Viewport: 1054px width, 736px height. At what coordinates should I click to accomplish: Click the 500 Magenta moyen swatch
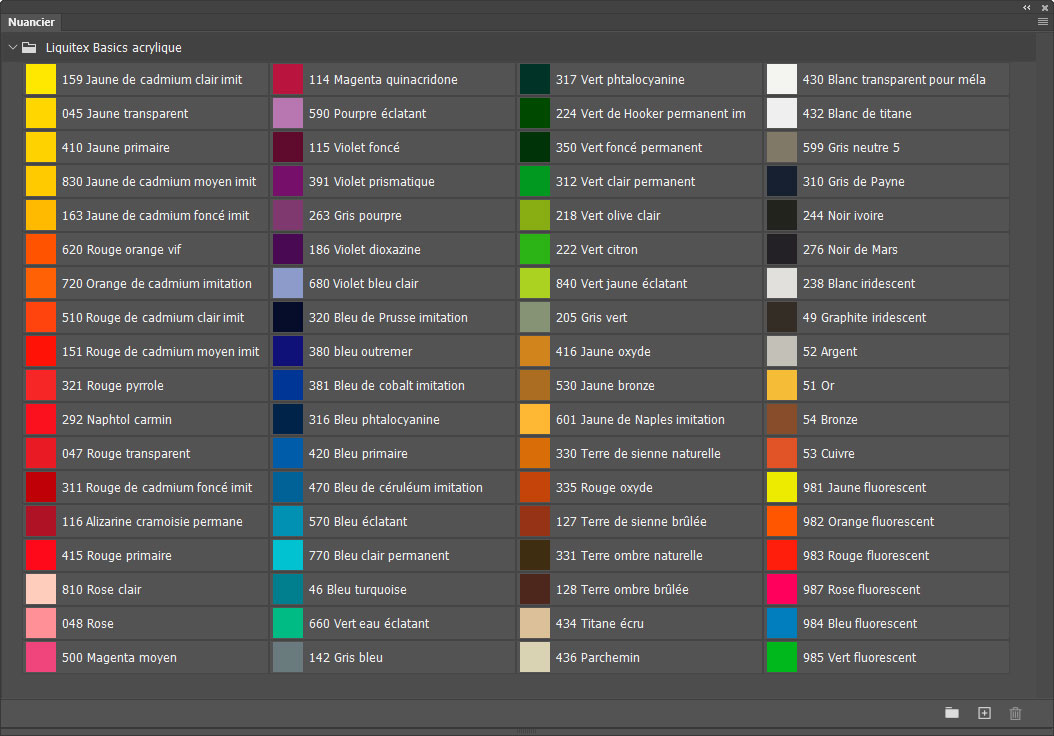tap(41, 658)
